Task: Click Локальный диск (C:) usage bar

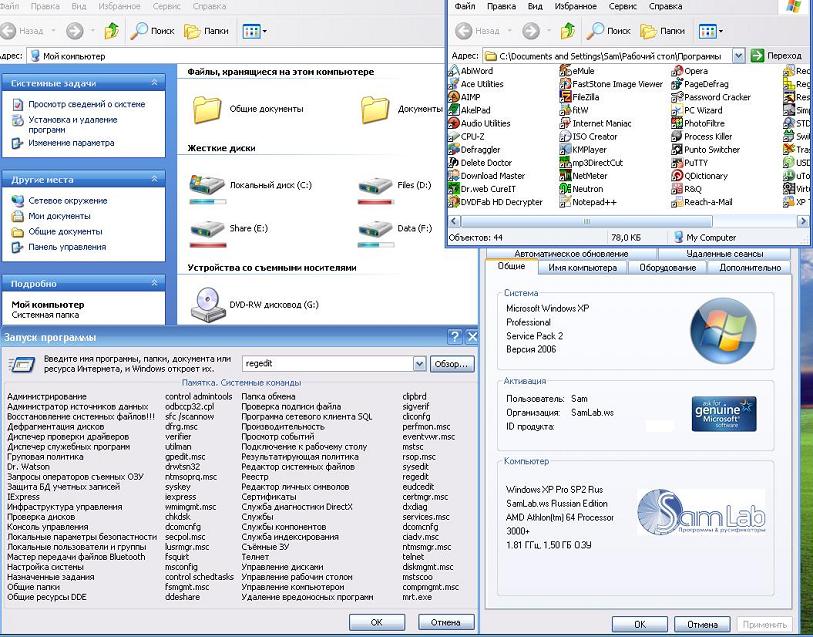Action: tap(208, 202)
